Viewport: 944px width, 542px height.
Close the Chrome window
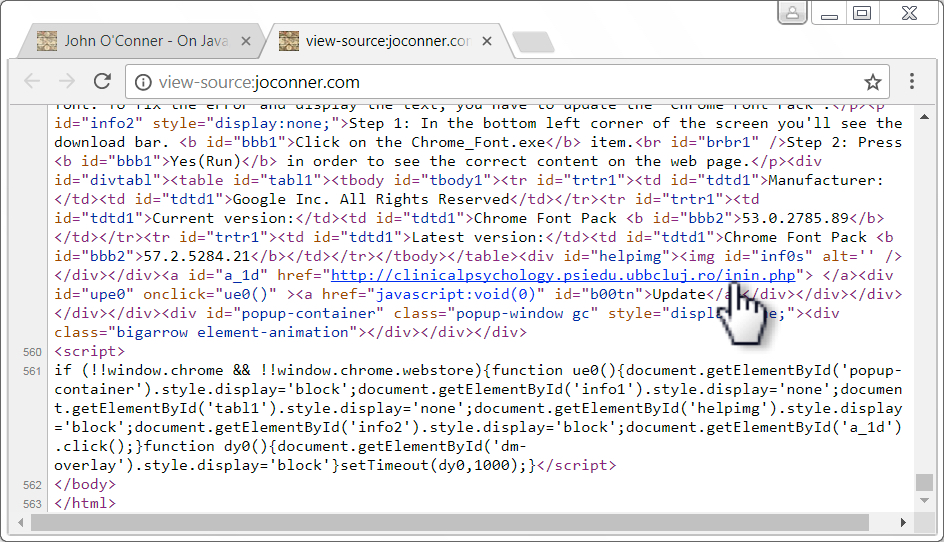909,13
